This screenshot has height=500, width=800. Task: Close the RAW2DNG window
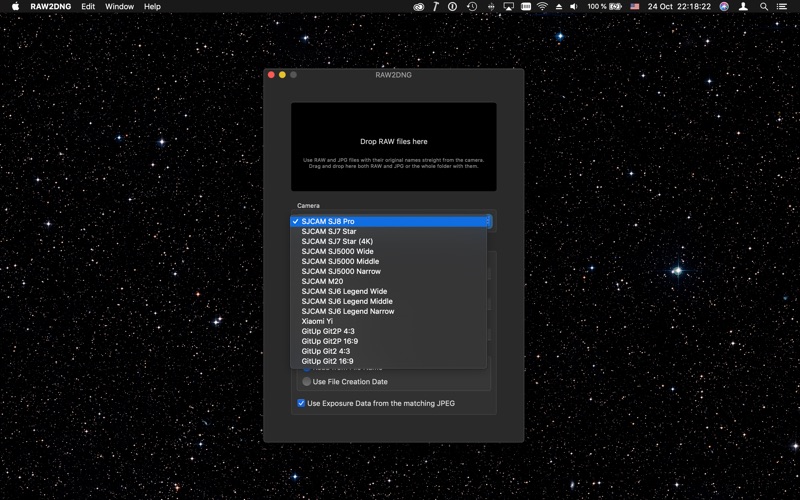coord(271,75)
